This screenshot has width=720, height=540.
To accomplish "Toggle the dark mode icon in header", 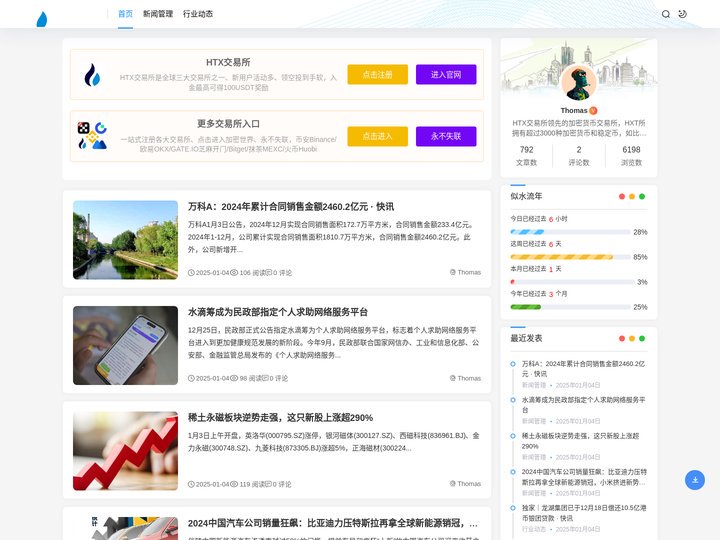I will pos(683,14).
